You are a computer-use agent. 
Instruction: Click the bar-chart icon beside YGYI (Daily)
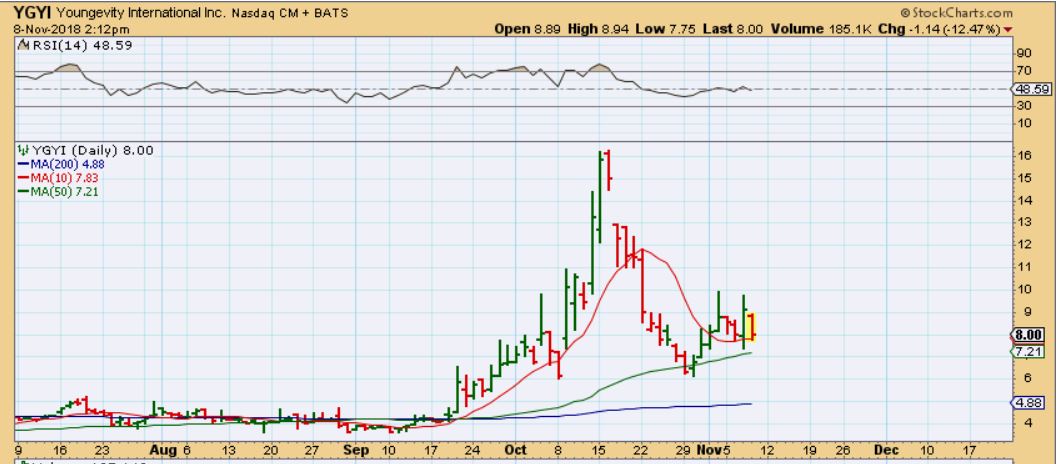[23, 150]
